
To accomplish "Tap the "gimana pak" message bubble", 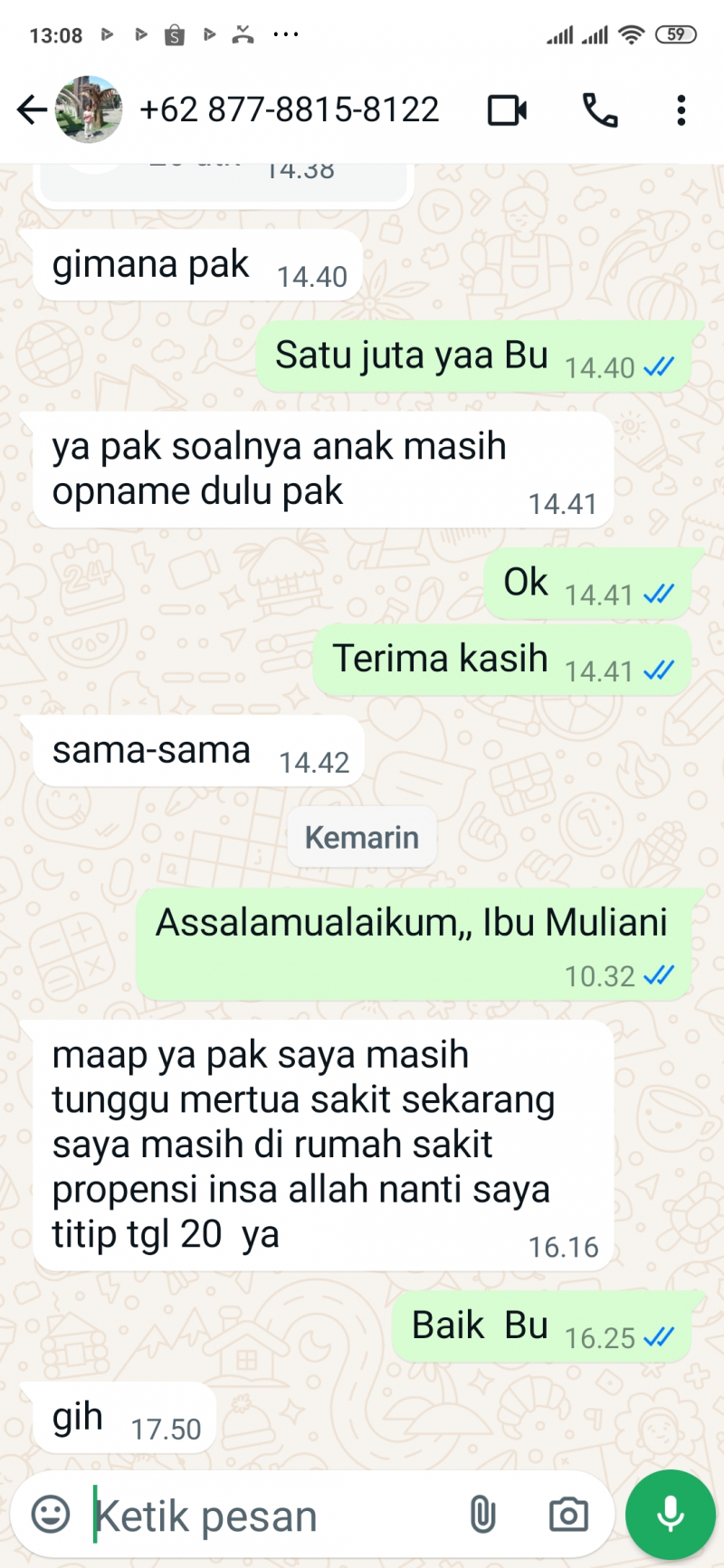I will point(197,266).
